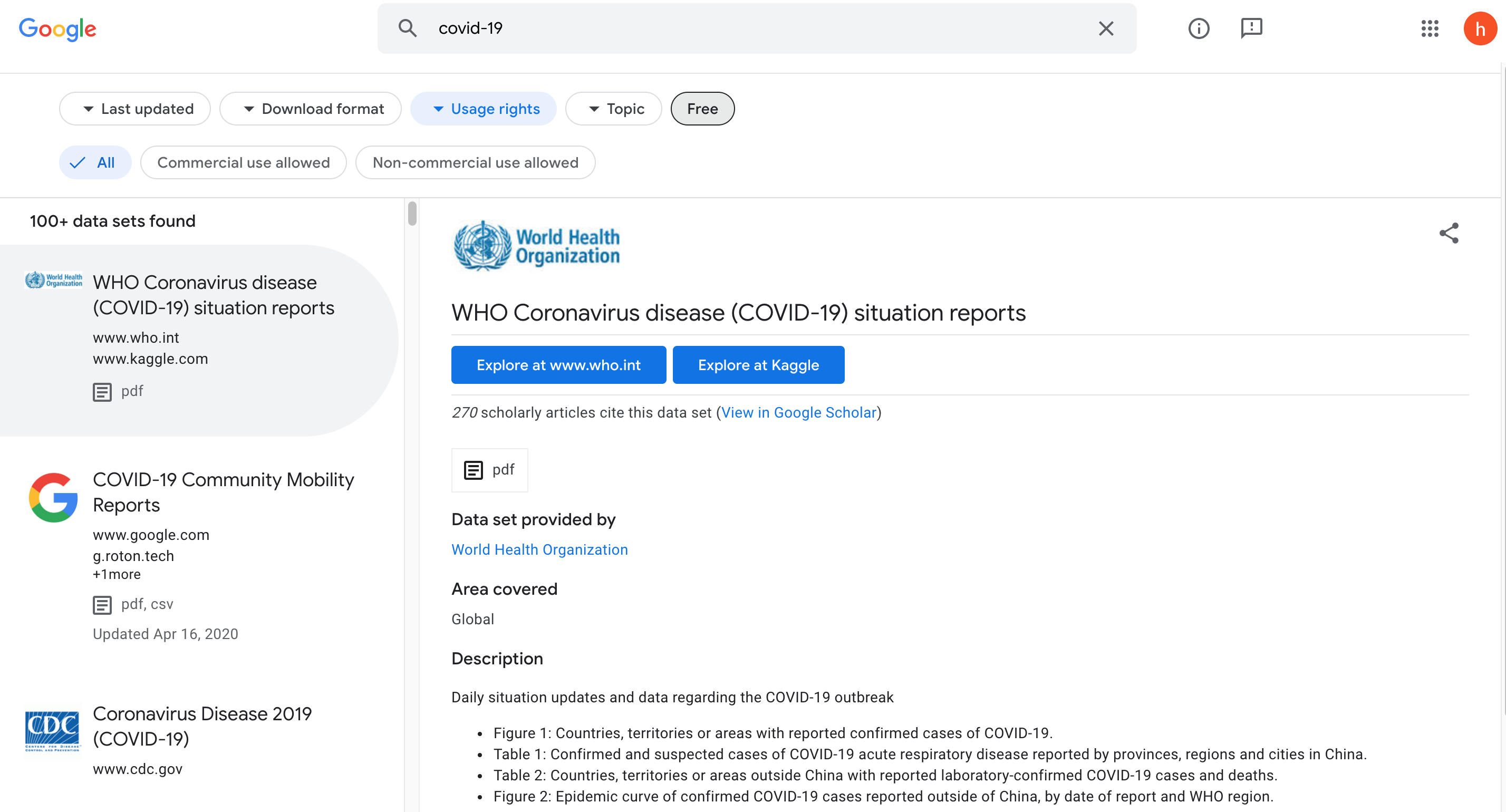Open CDC Coronavirus Disease 2019 result
This screenshot has height=812, width=1506.
tap(202, 726)
